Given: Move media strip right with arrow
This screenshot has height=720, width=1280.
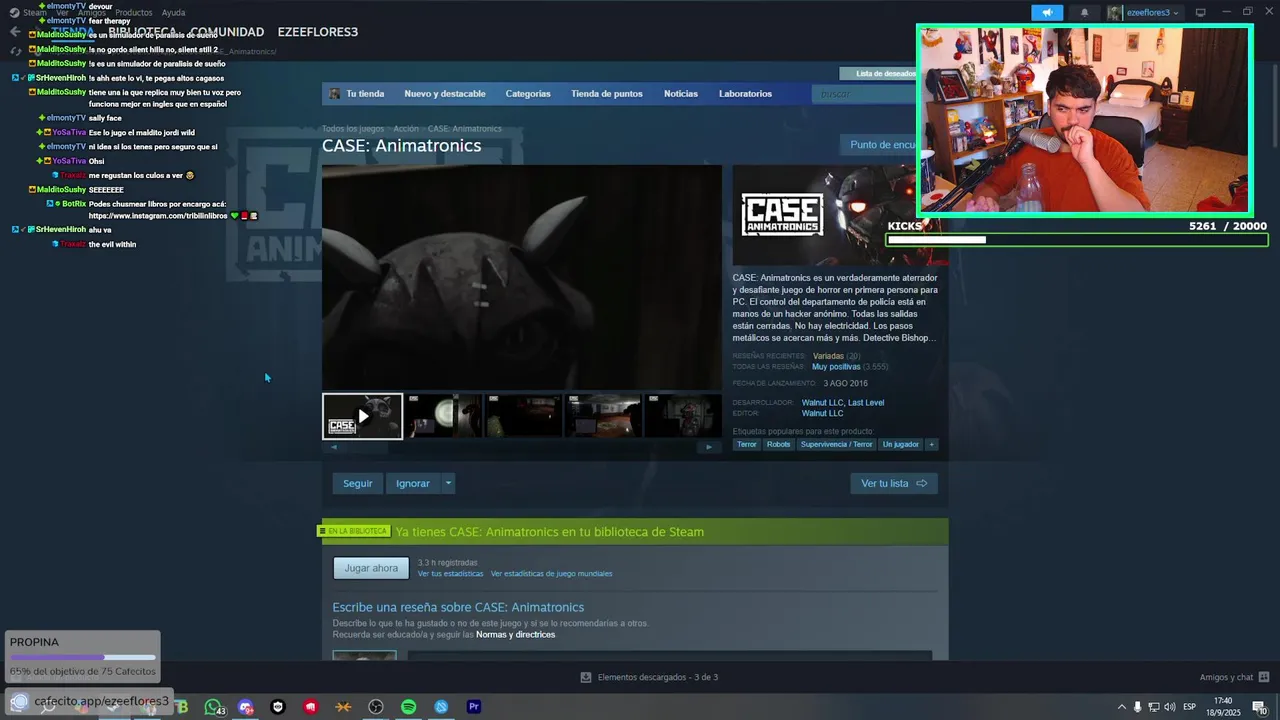Looking at the screenshot, I should (709, 447).
